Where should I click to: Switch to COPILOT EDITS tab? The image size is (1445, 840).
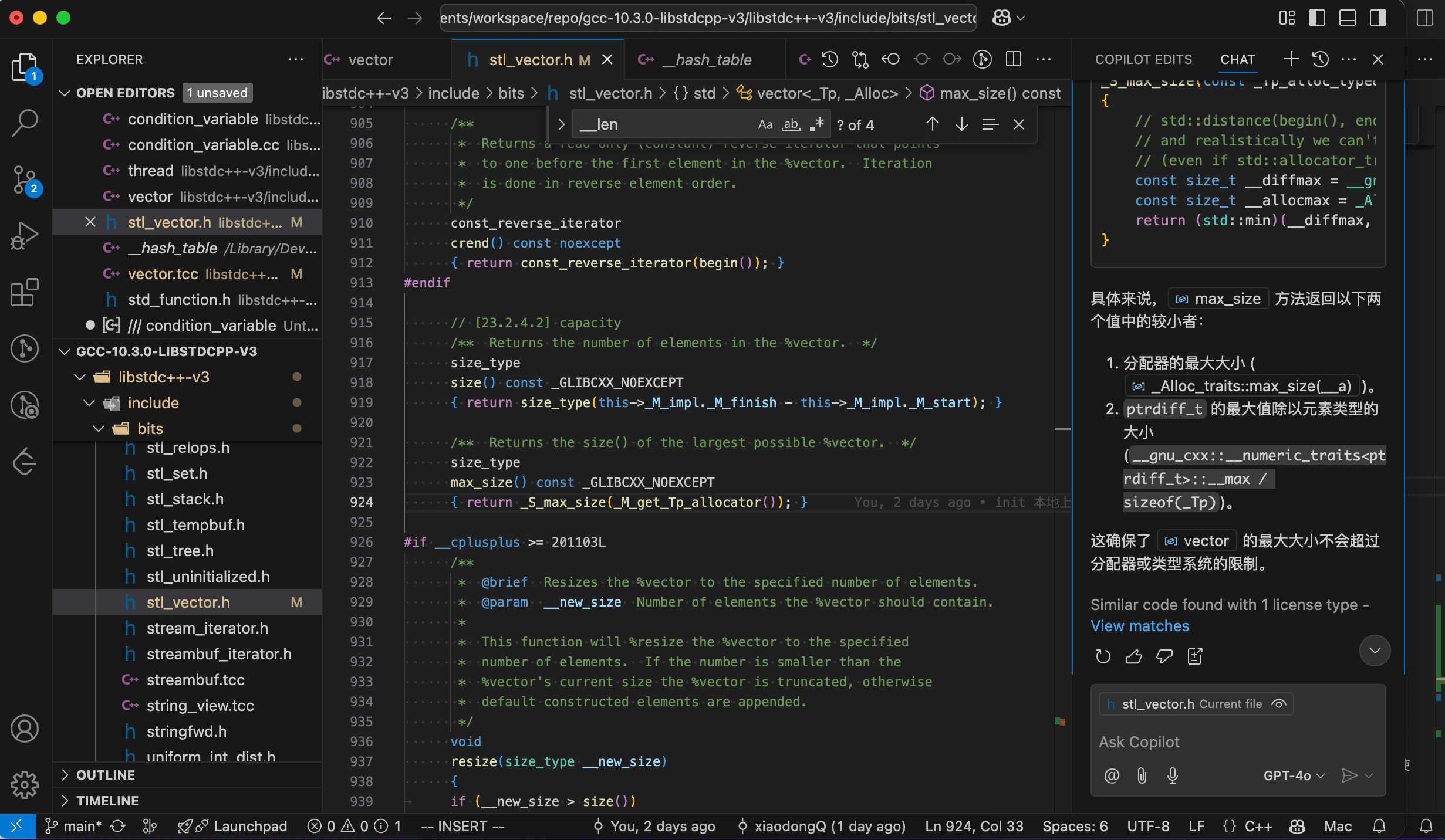[1143, 59]
